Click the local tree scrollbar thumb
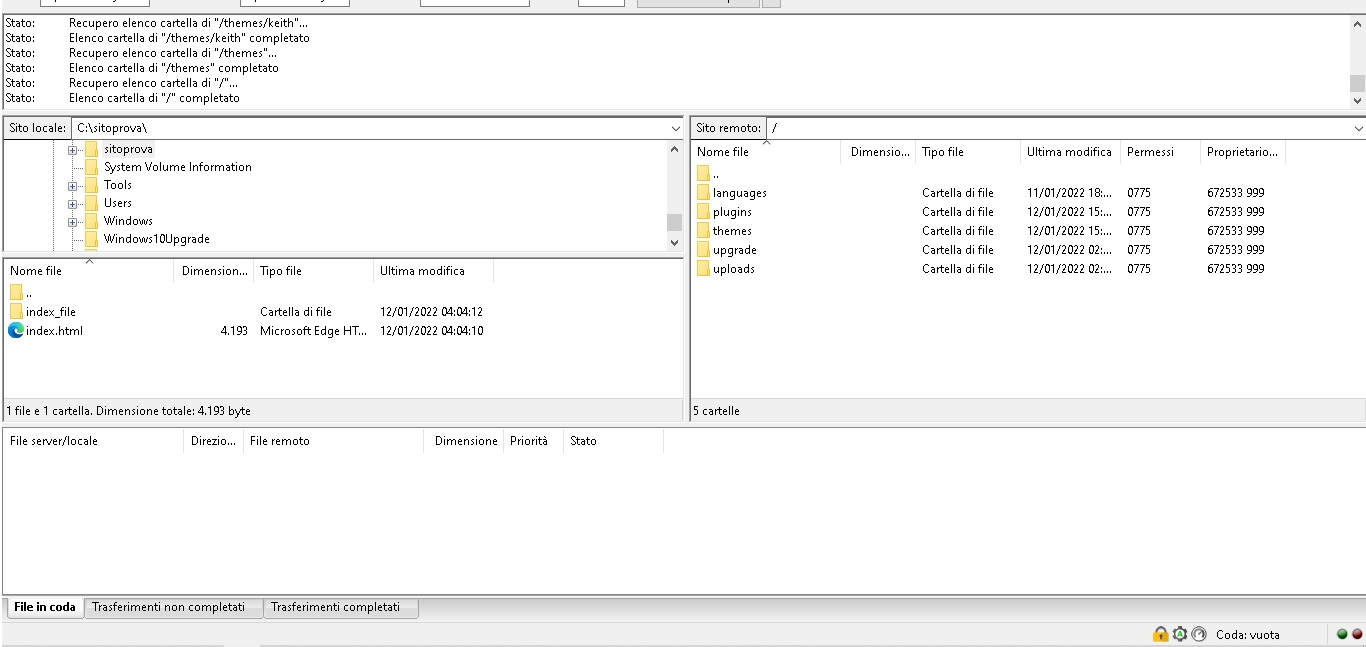 (674, 222)
